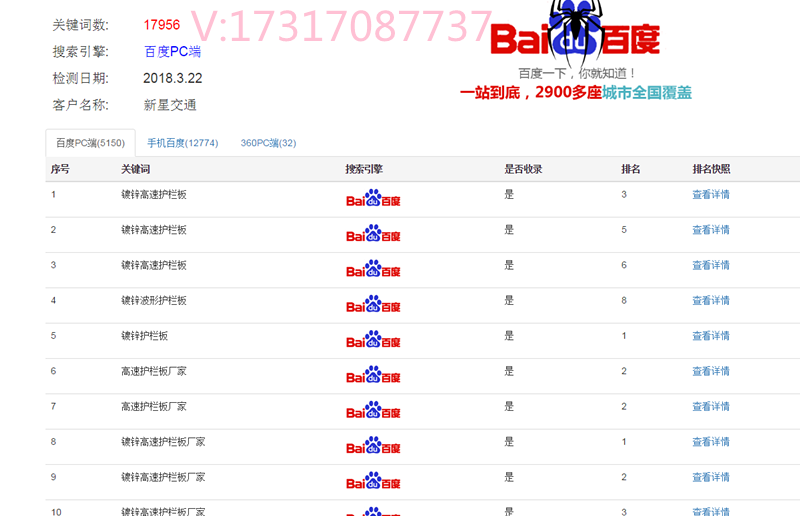Click ranking value 5 in row 2
The image size is (800, 516).
coord(624,230)
